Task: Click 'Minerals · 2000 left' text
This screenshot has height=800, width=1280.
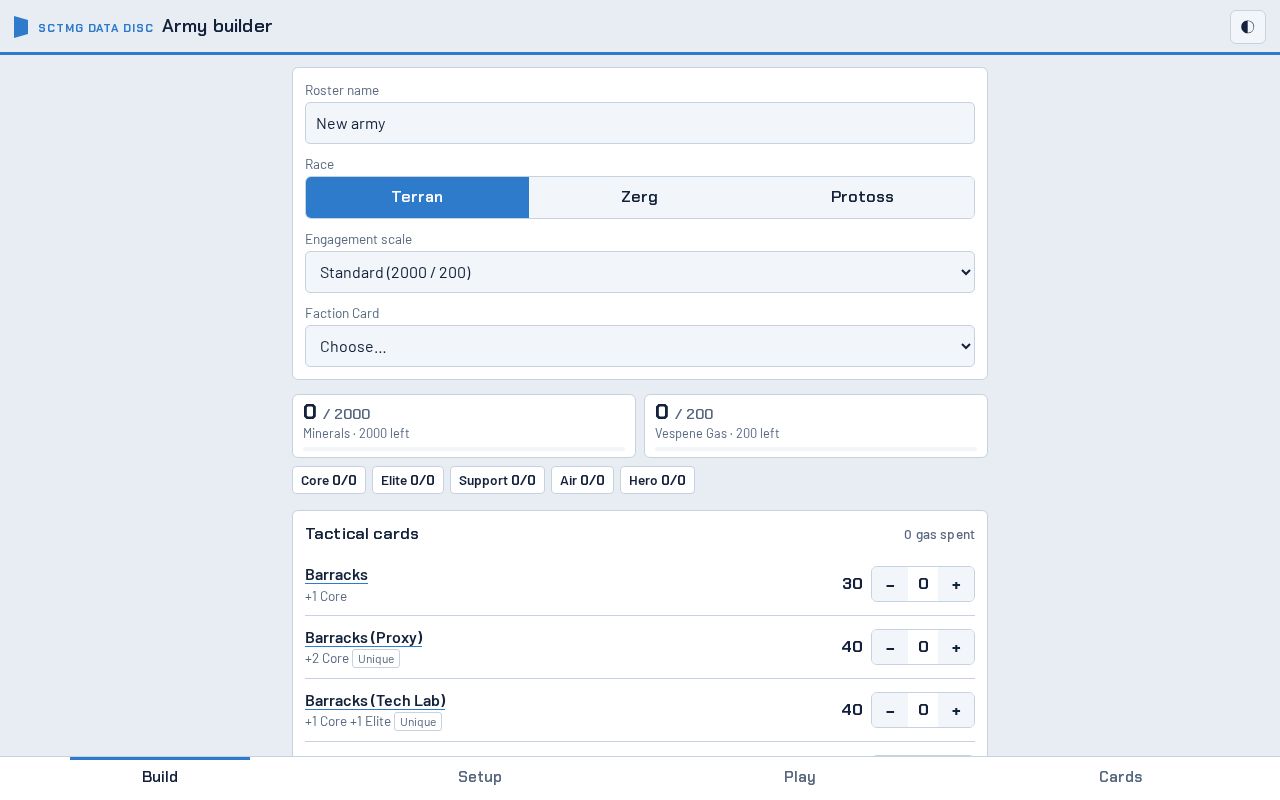Action: 356,434
